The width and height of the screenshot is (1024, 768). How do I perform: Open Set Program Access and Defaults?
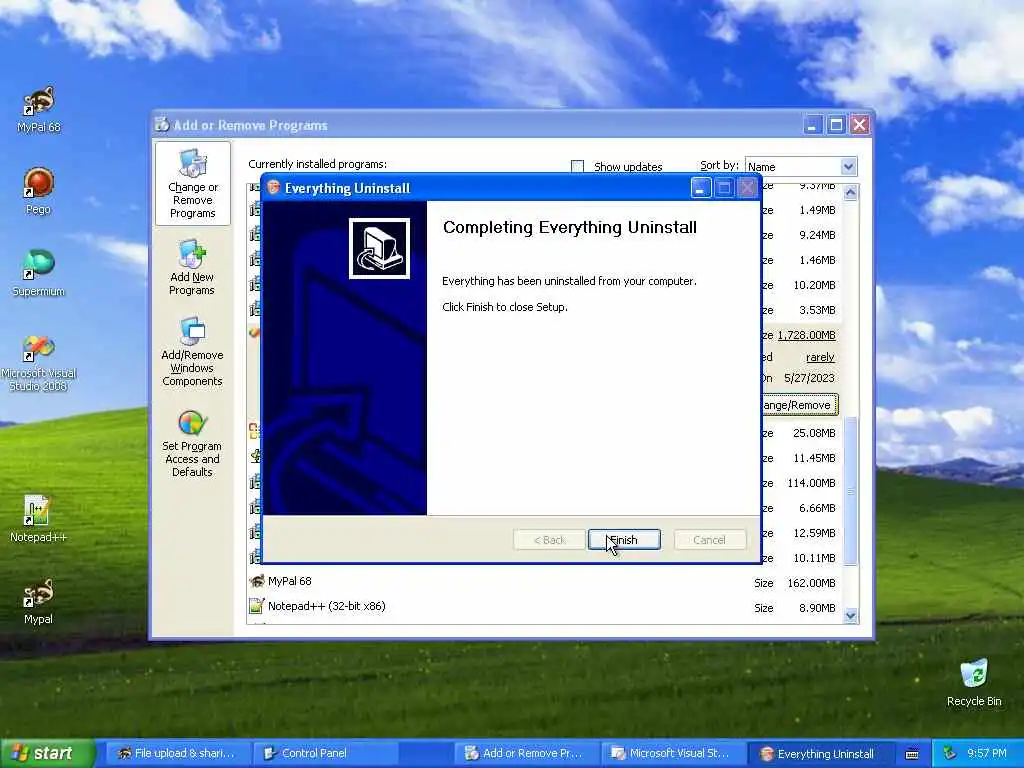(x=192, y=444)
